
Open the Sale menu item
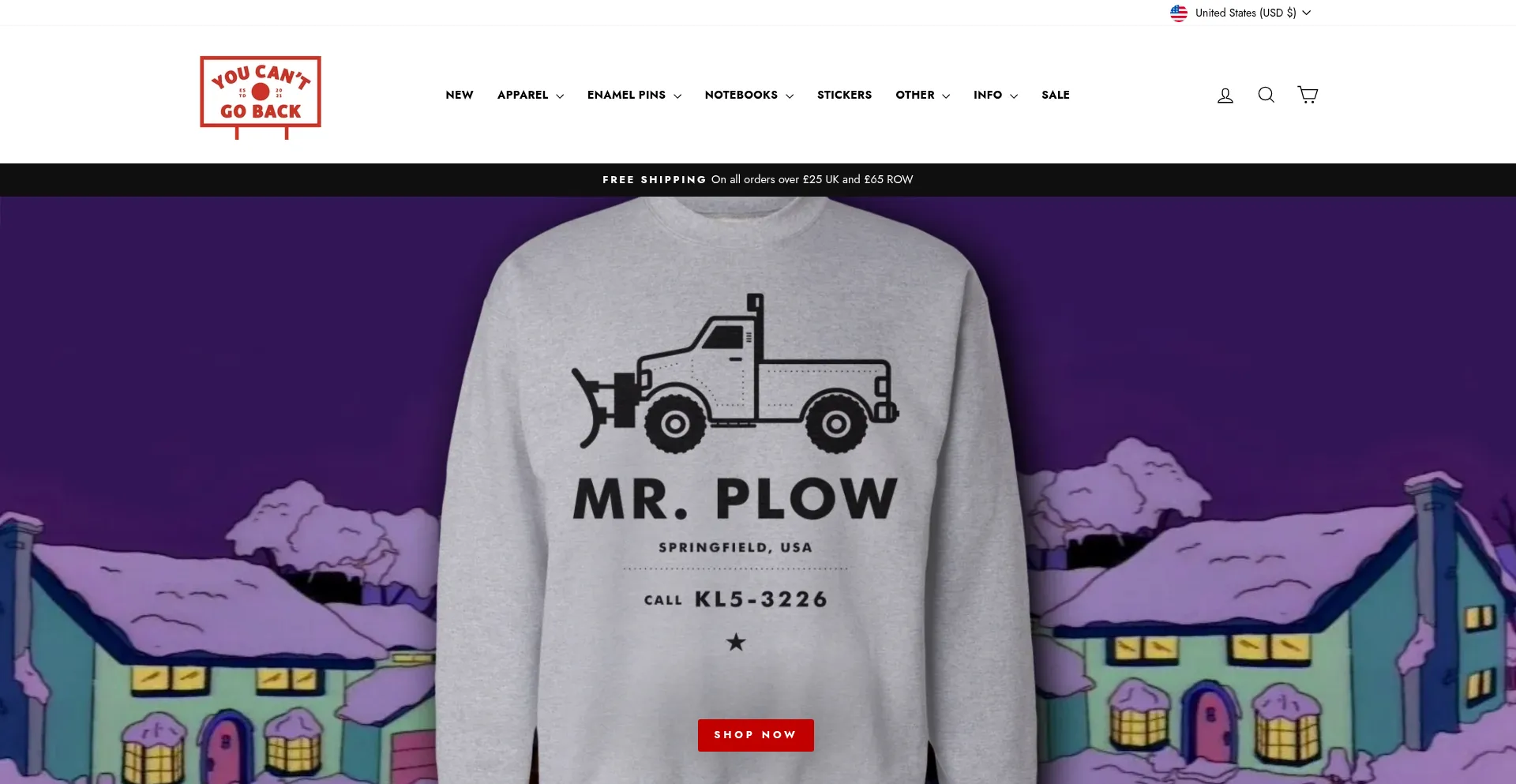click(x=1055, y=95)
